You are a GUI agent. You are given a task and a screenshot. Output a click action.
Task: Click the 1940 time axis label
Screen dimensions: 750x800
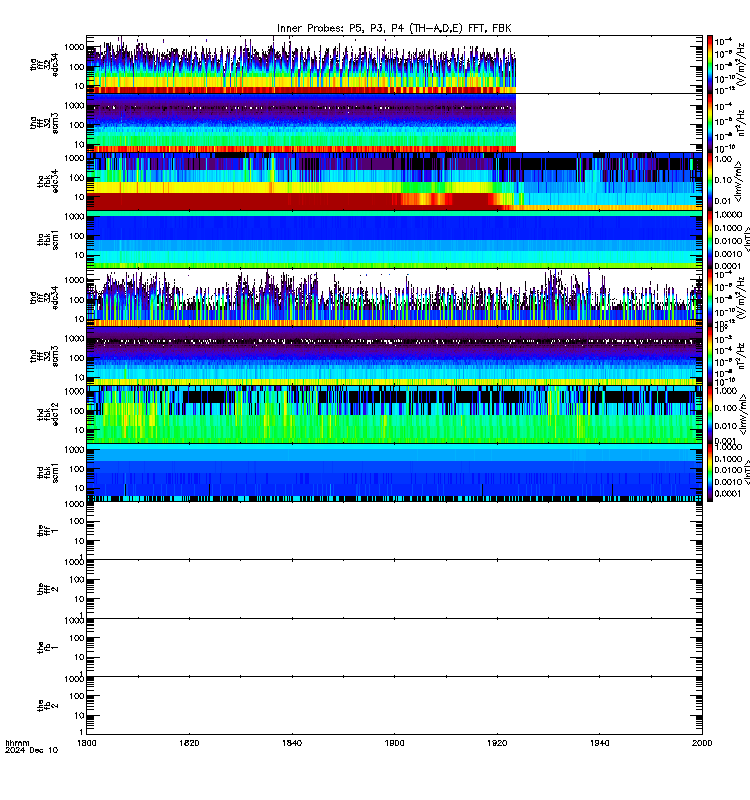click(x=599, y=743)
